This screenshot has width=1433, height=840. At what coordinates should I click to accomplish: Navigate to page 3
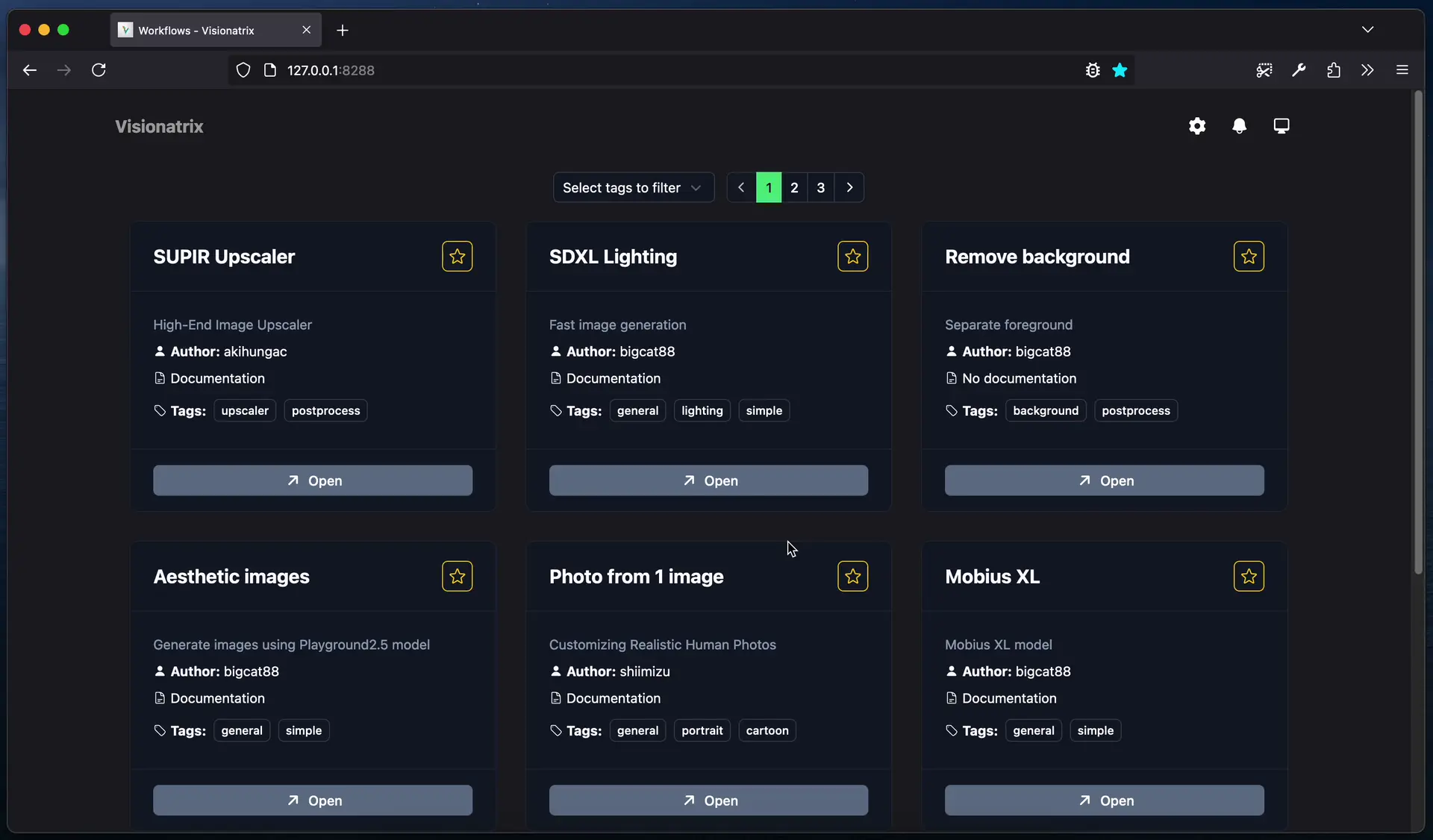coord(820,187)
